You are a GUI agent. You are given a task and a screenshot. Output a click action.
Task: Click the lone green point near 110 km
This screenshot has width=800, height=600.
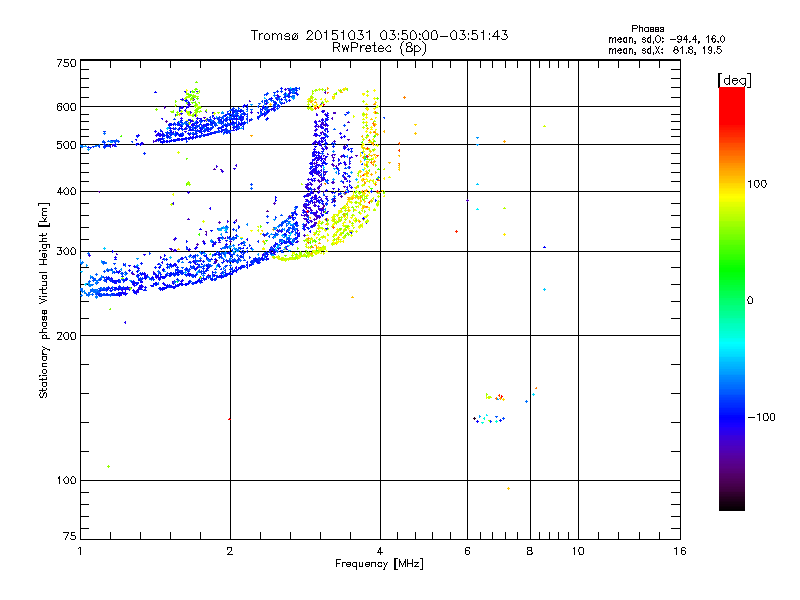coord(108,466)
